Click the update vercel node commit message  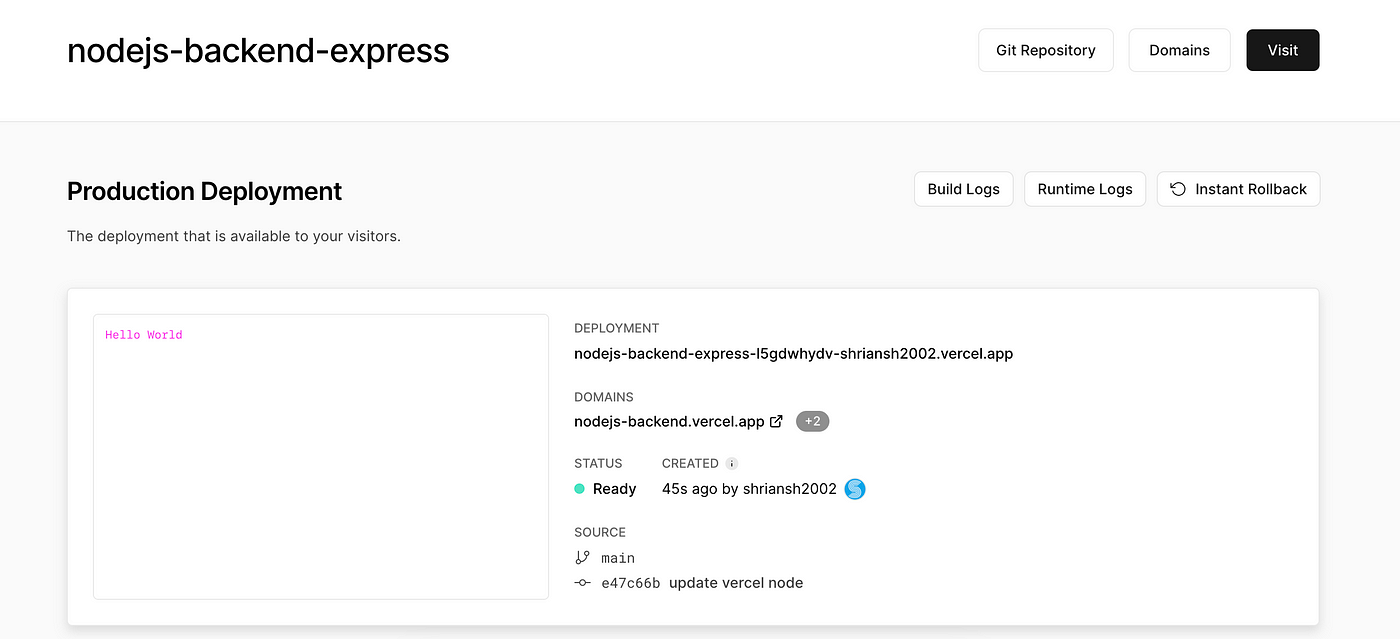736,583
